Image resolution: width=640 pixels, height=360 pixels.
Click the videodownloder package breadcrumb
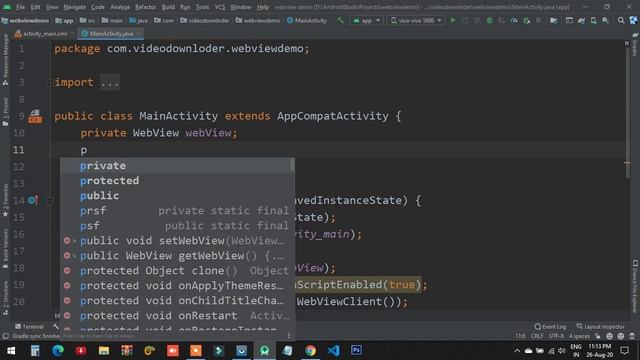pos(204,20)
